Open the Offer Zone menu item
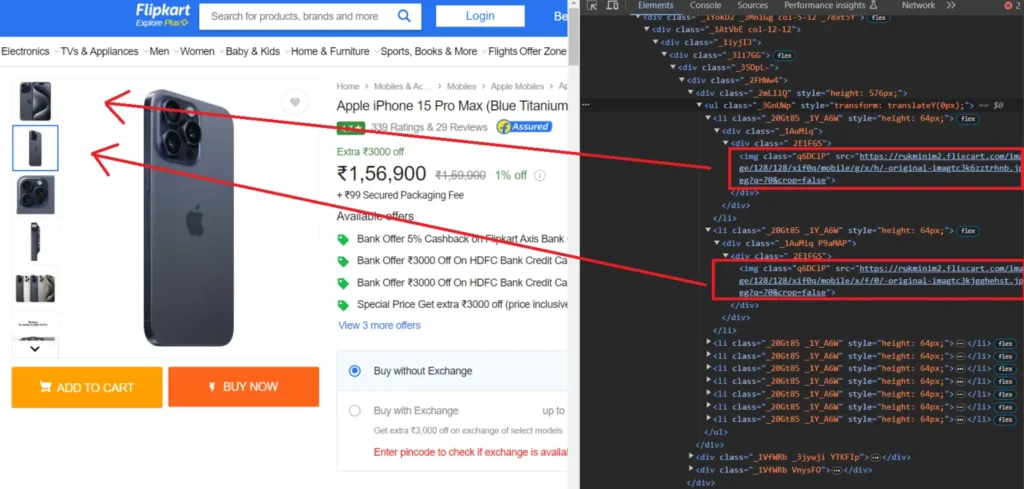Image resolution: width=1024 pixels, height=489 pixels. coord(544,51)
